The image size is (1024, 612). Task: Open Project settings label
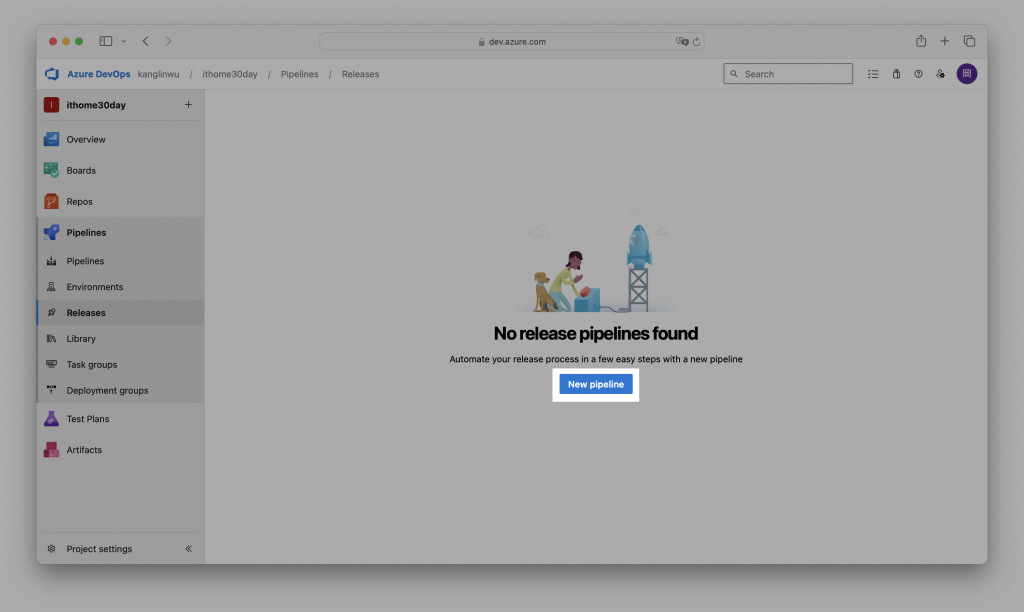[99, 549]
